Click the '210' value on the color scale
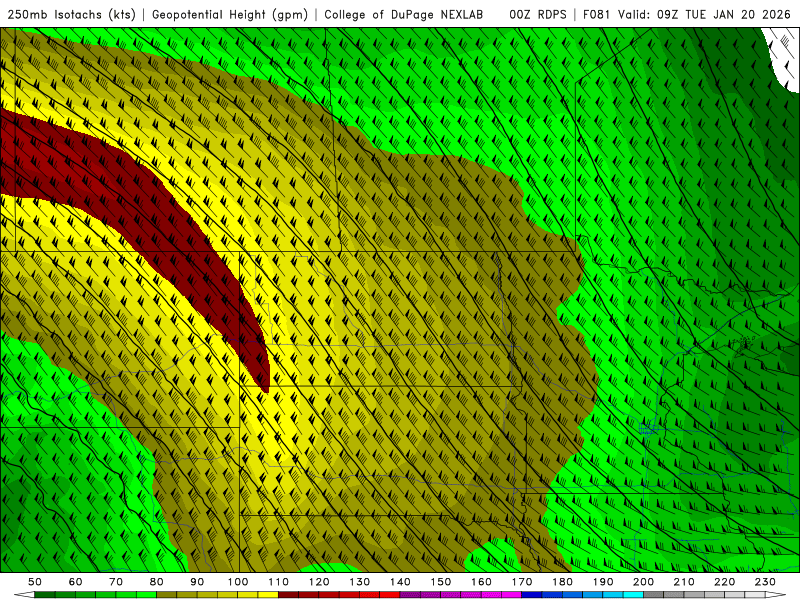 [684, 582]
